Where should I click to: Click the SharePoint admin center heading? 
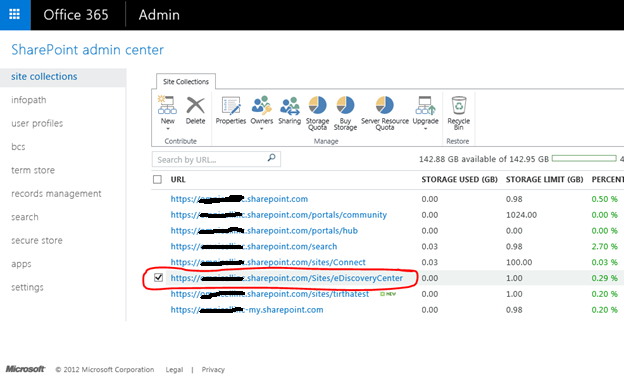coord(87,50)
